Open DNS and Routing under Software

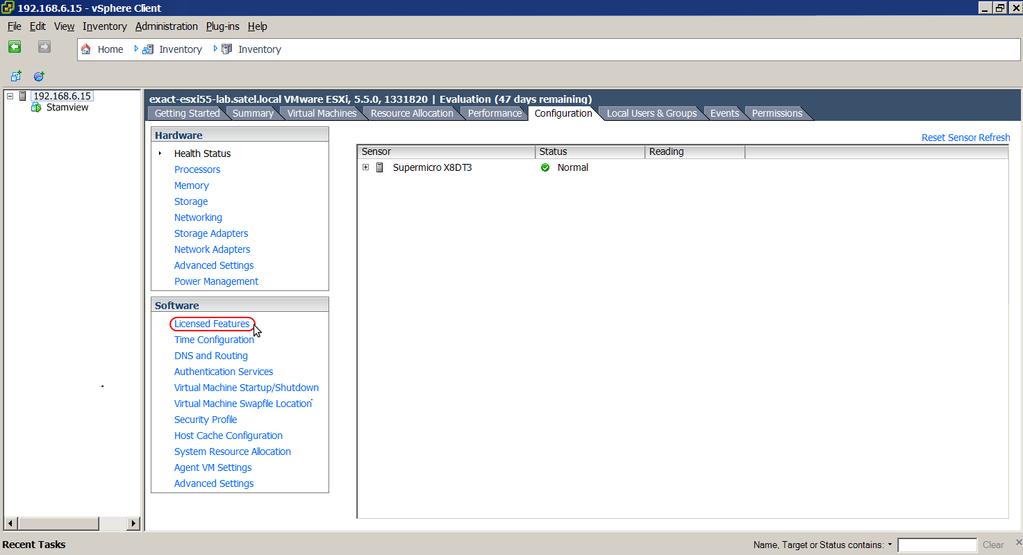pyautogui.click(x=211, y=355)
